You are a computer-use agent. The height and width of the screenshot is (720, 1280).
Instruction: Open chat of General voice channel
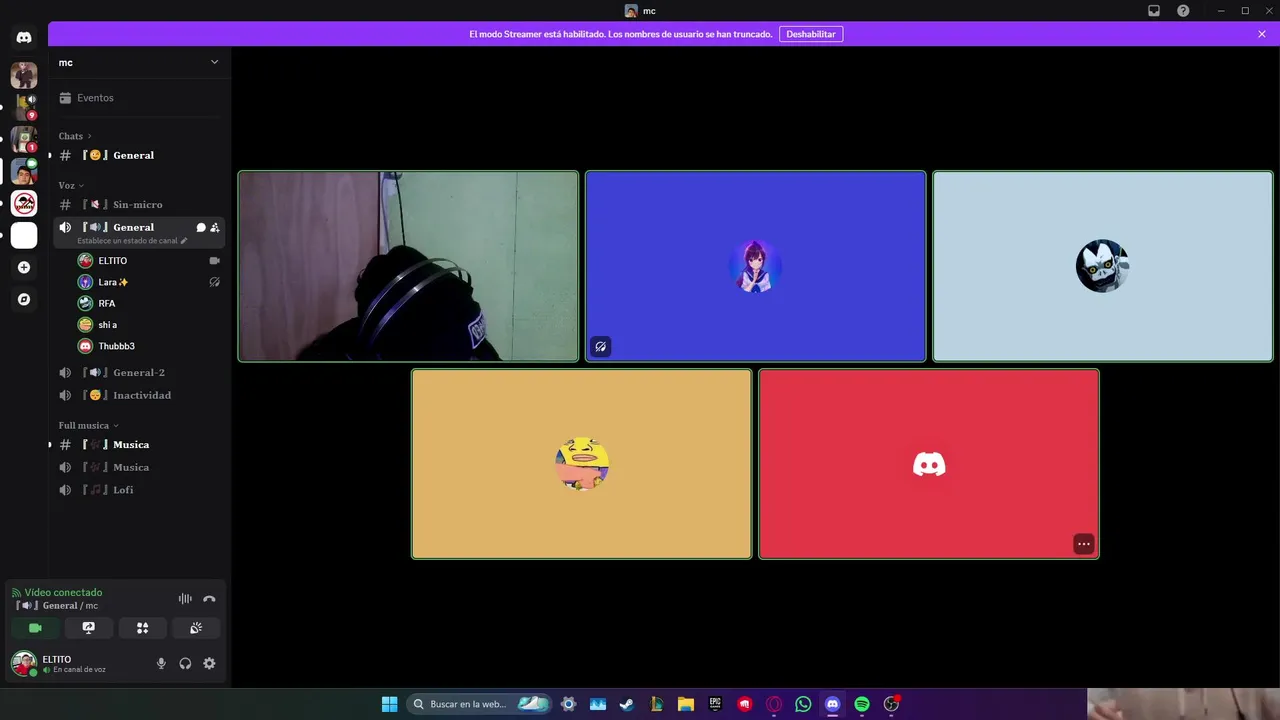201,227
